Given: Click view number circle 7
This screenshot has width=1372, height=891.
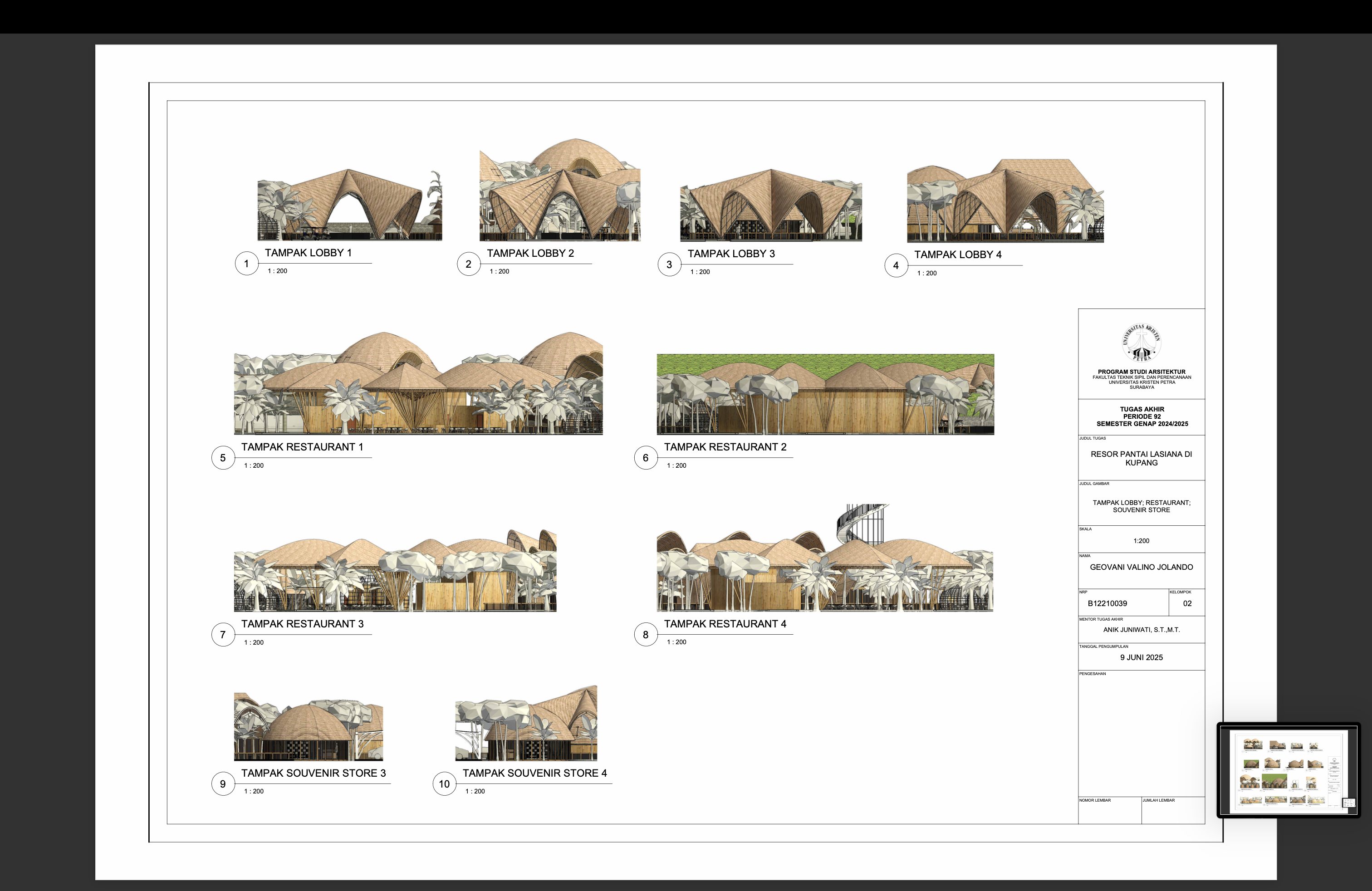Looking at the screenshot, I should point(222,635).
